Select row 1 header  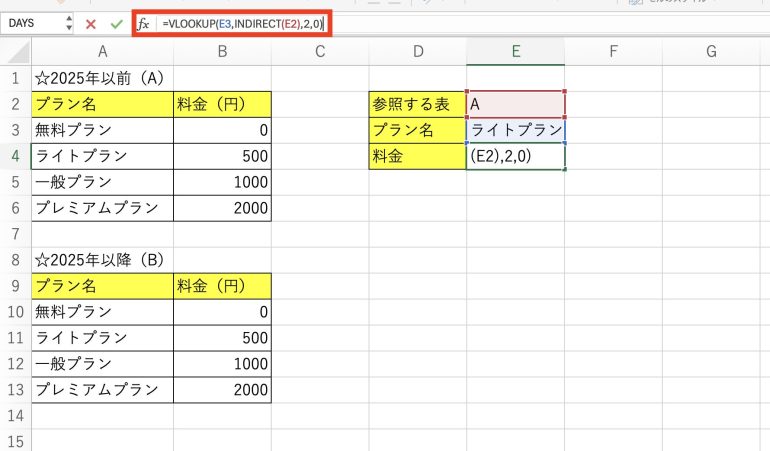point(16,78)
